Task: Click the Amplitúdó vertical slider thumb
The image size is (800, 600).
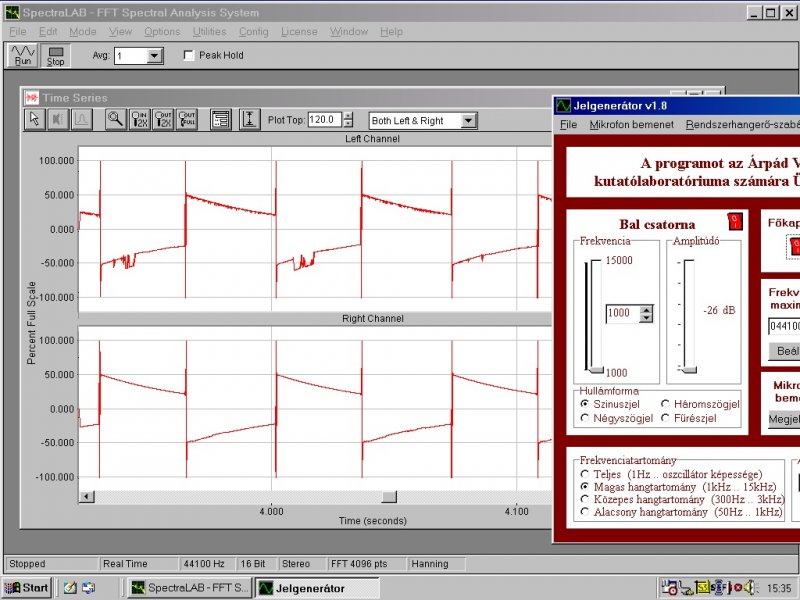Action: point(687,369)
